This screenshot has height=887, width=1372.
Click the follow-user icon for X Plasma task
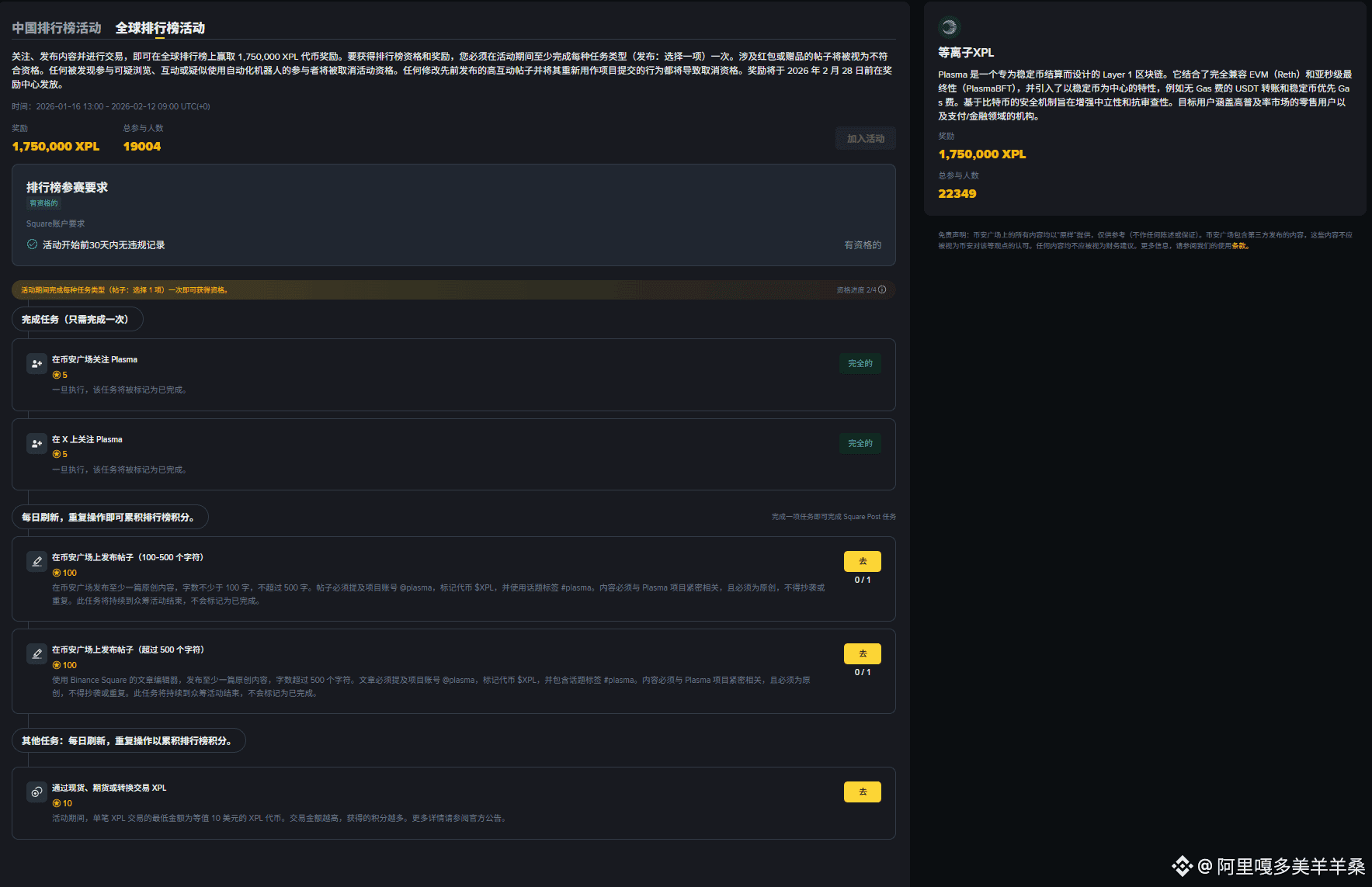coord(36,444)
